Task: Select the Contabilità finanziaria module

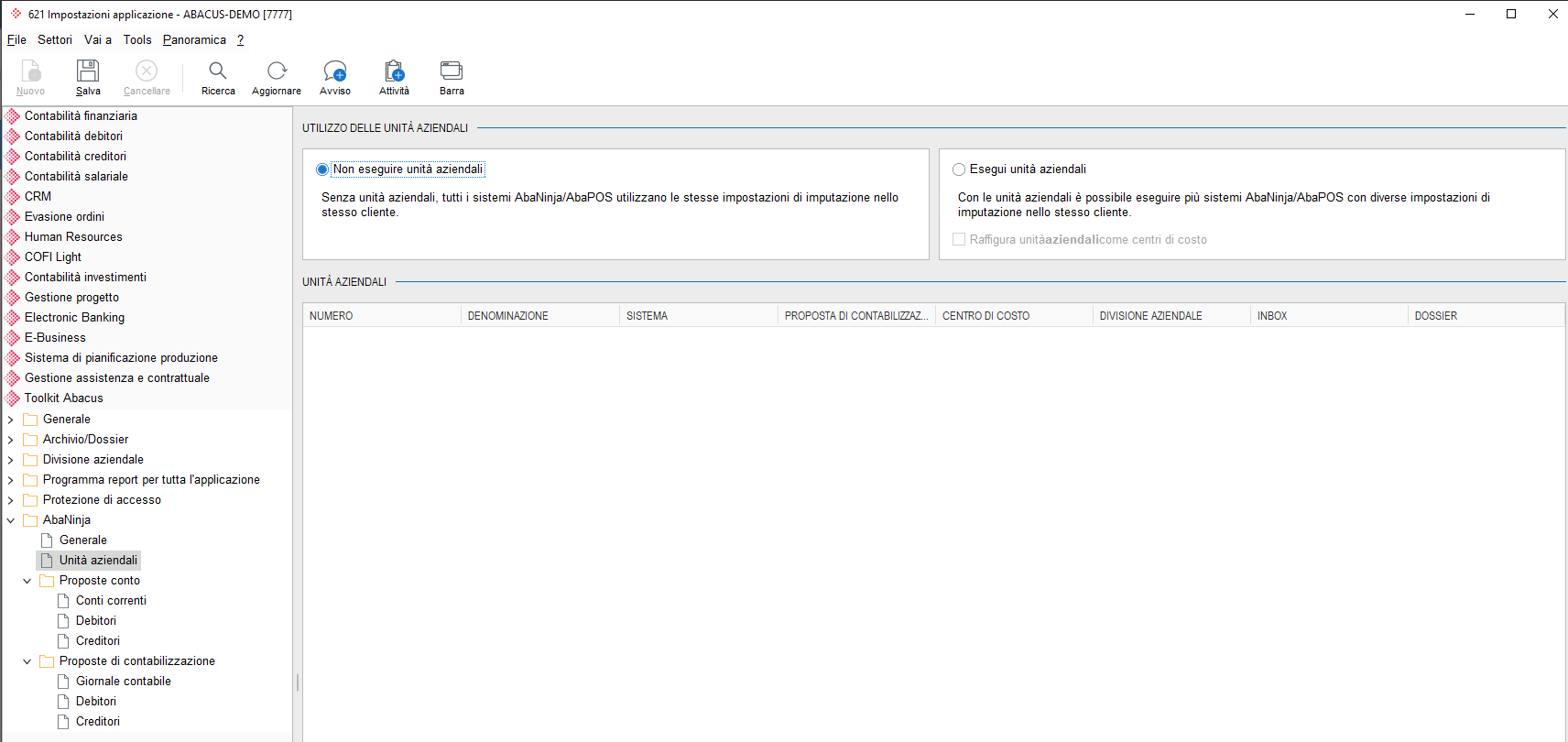Action: [x=81, y=116]
